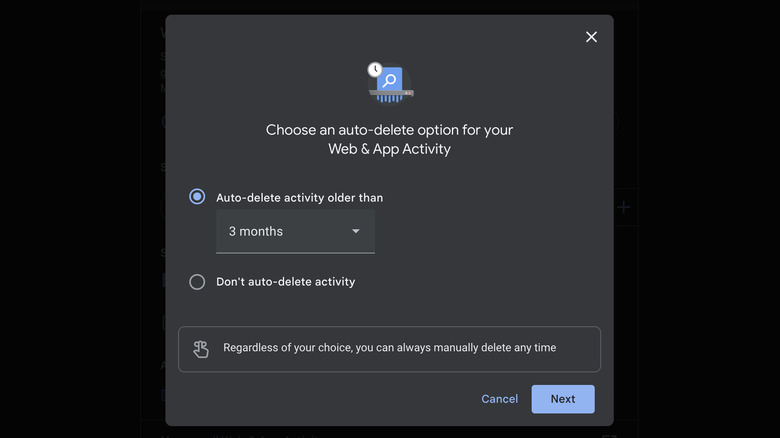
Task: Click the 'Auto-delete activity older than' label text
Action: pyautogui.click(x=299, y=198)
